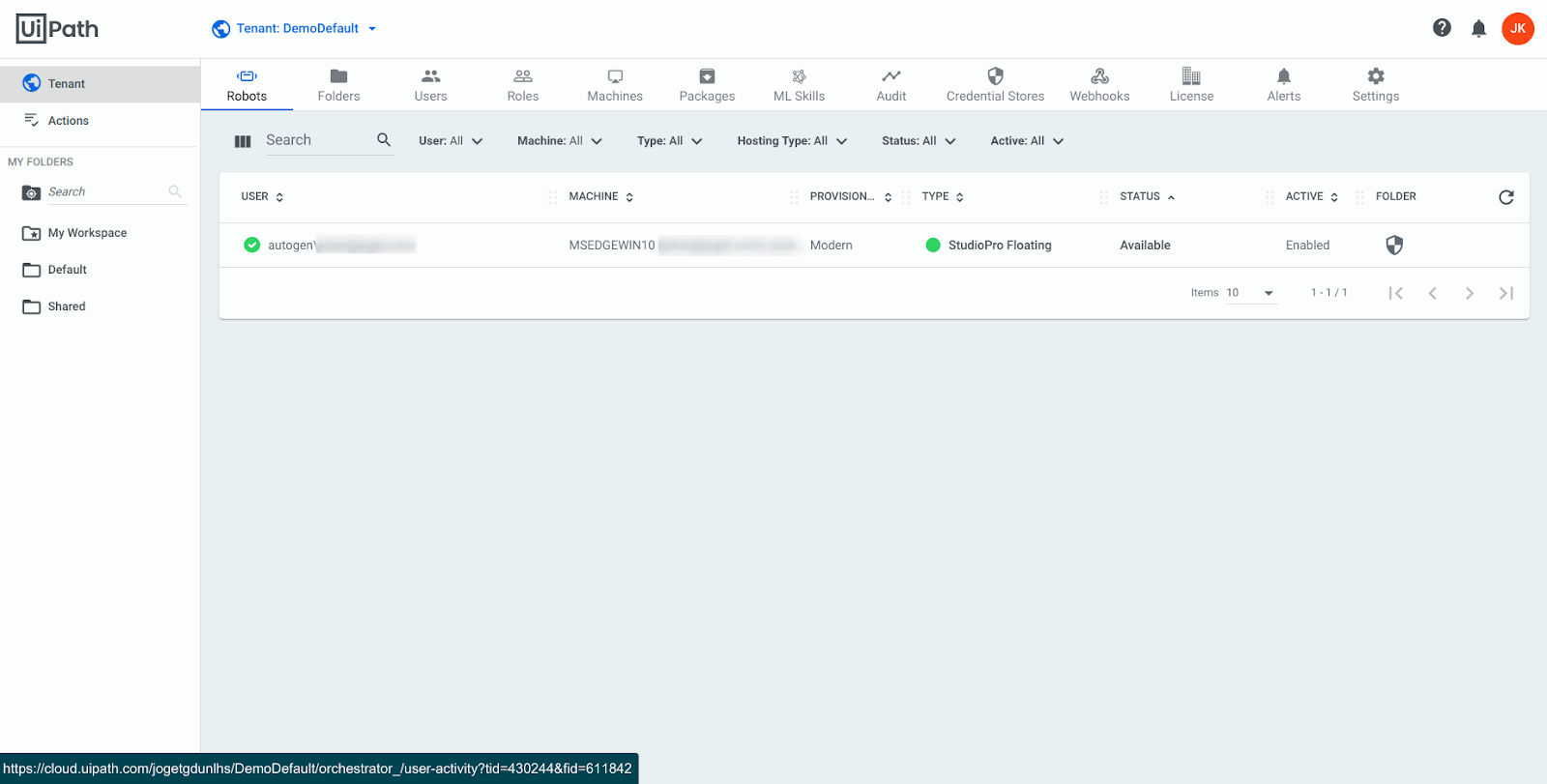Open the Status: All filter
The image size is (1547, 784).
919,141
